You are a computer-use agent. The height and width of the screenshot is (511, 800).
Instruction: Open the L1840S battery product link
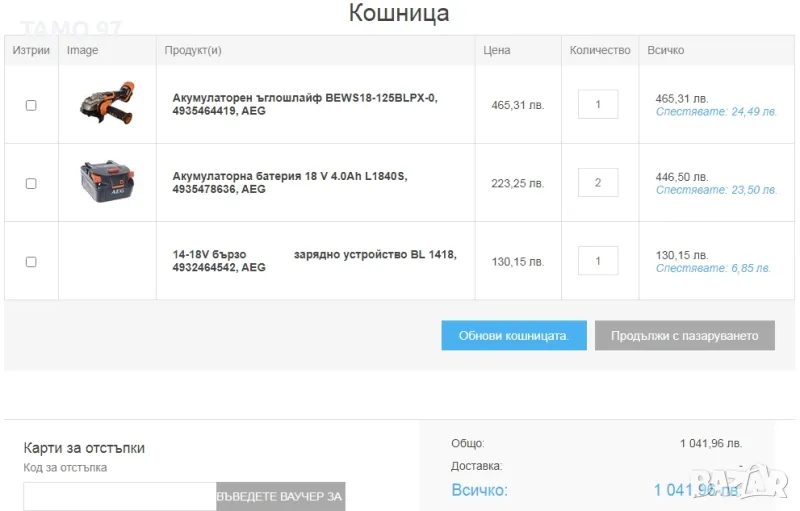tap(289, 182)
